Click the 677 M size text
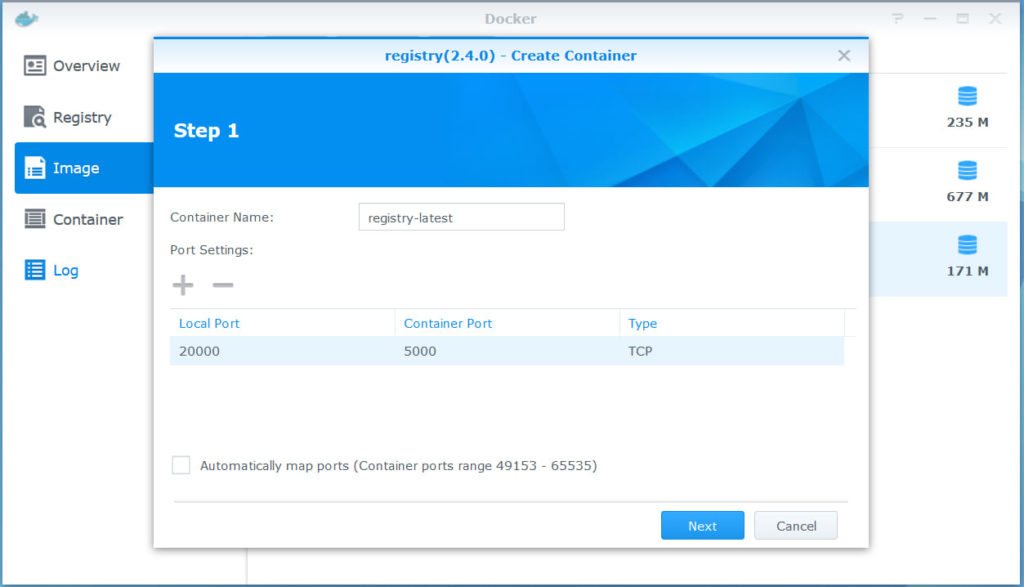Viewport: 1024px width, 587px height. (967, 197)
